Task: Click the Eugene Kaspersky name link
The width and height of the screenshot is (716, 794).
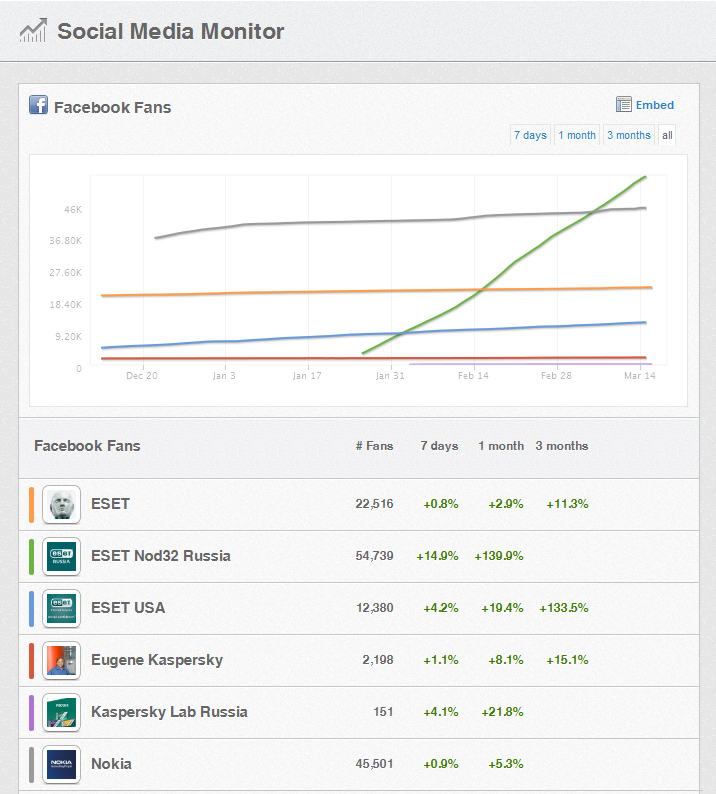Action: [157, 660]
